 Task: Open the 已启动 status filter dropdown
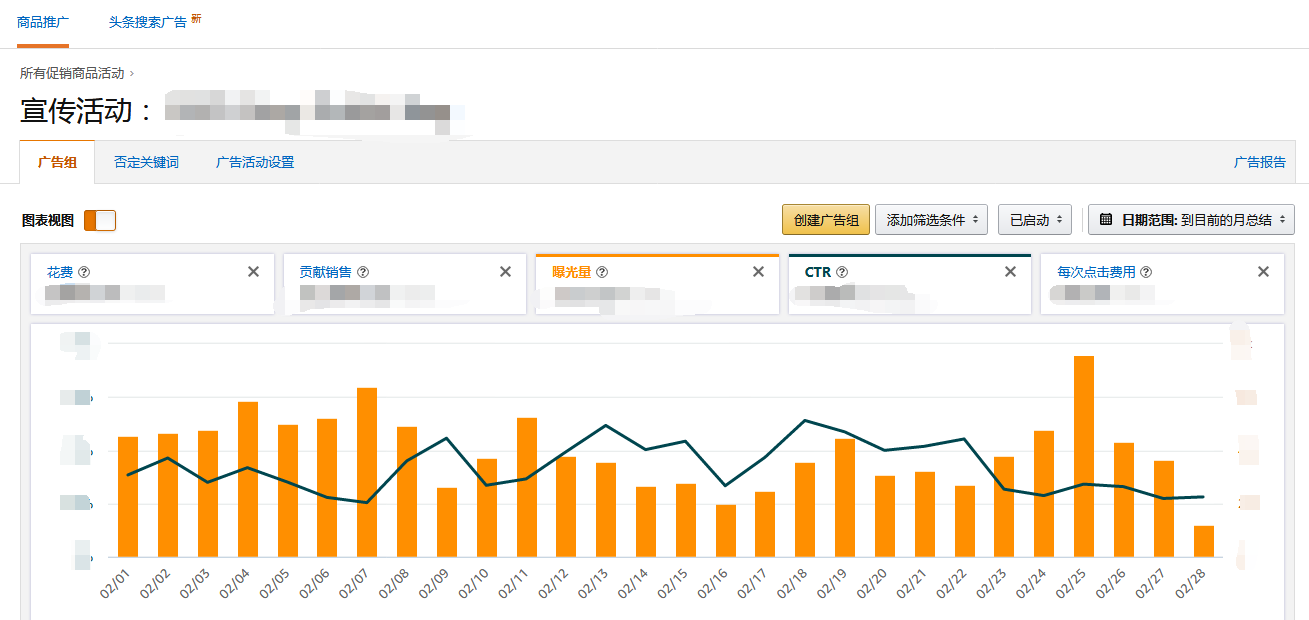click(1034, 219)
